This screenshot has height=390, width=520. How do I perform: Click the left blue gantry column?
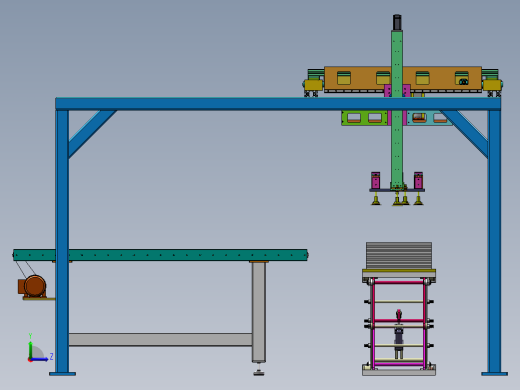point(62,241)
